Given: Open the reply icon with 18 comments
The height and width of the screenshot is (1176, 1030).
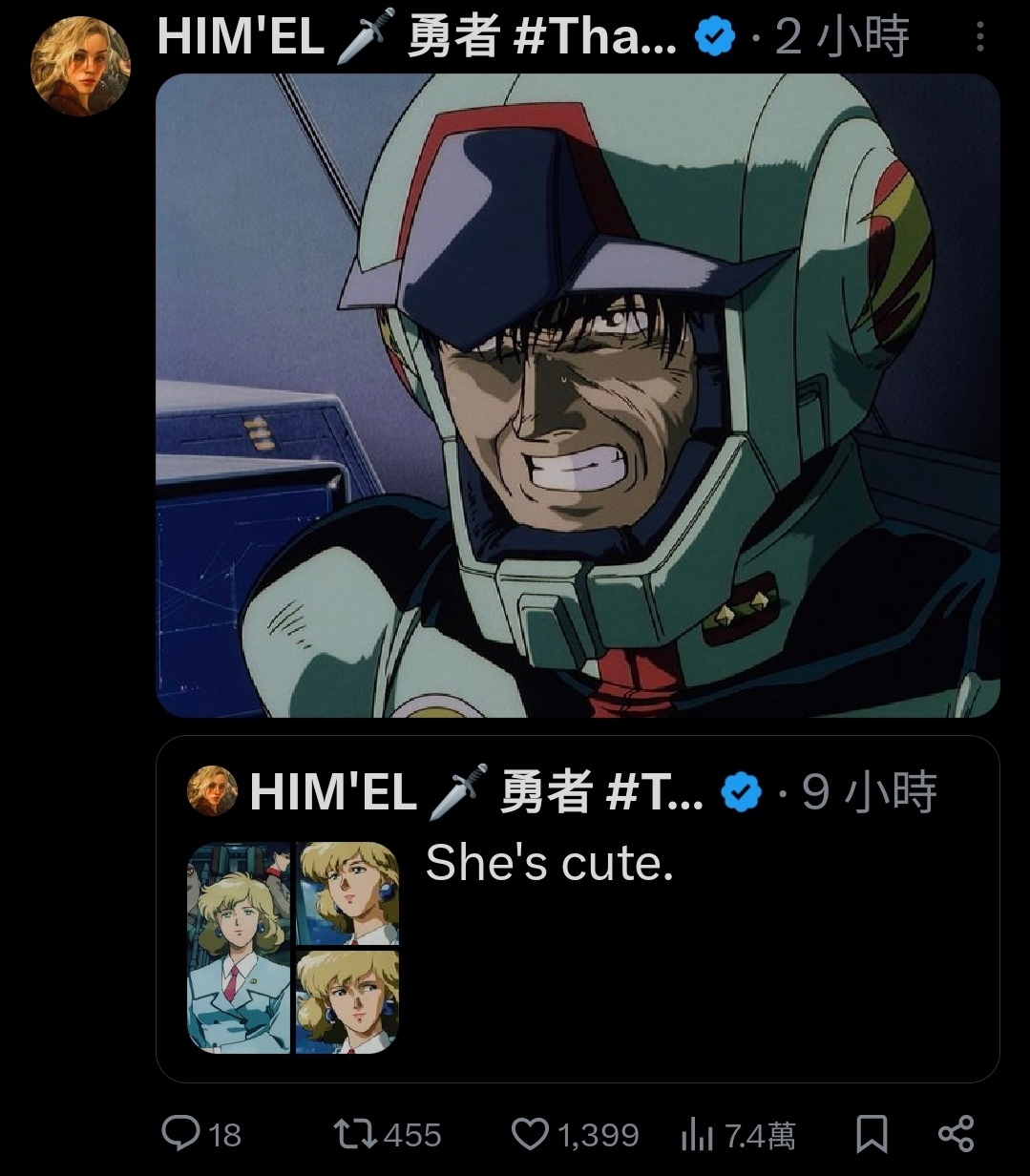Looking at the screenshot, I should click(179, 1134).
